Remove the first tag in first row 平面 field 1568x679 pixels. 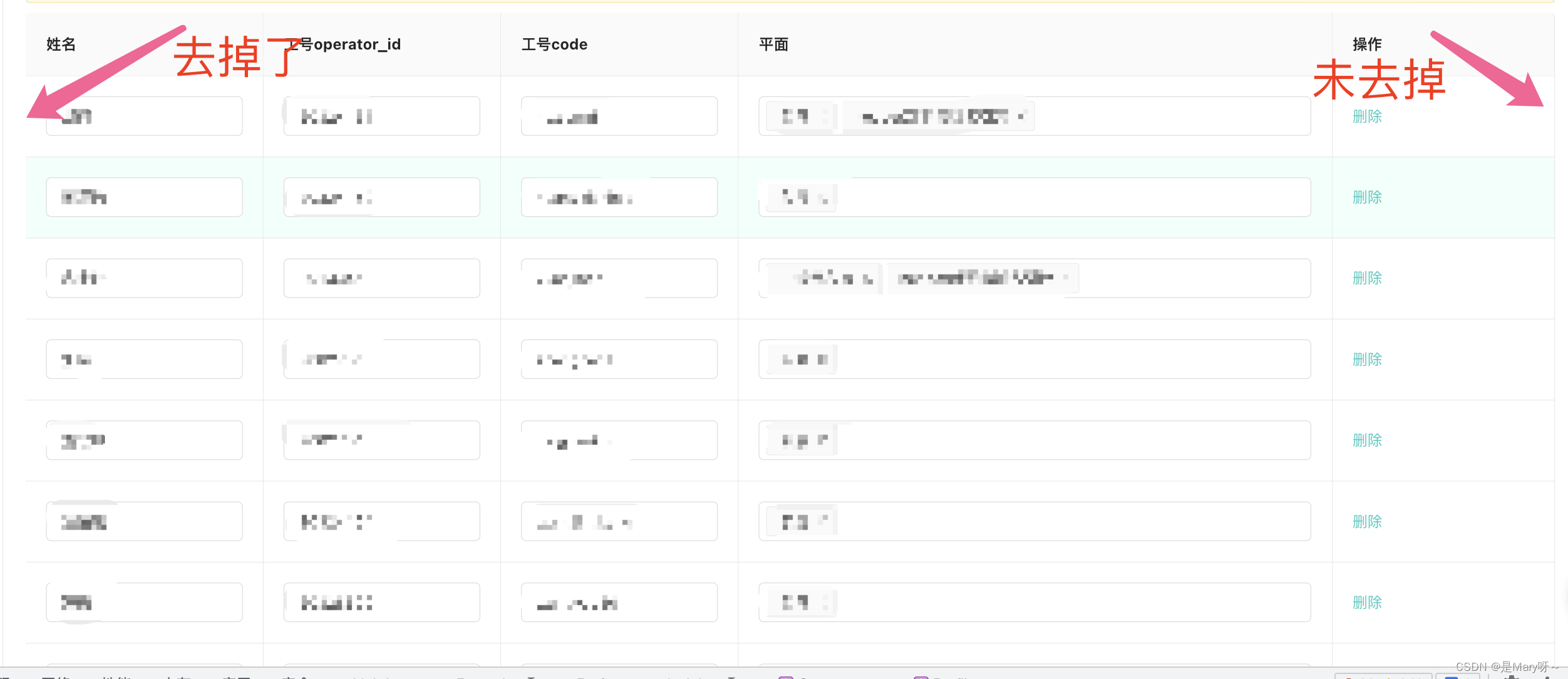point(825,117)
